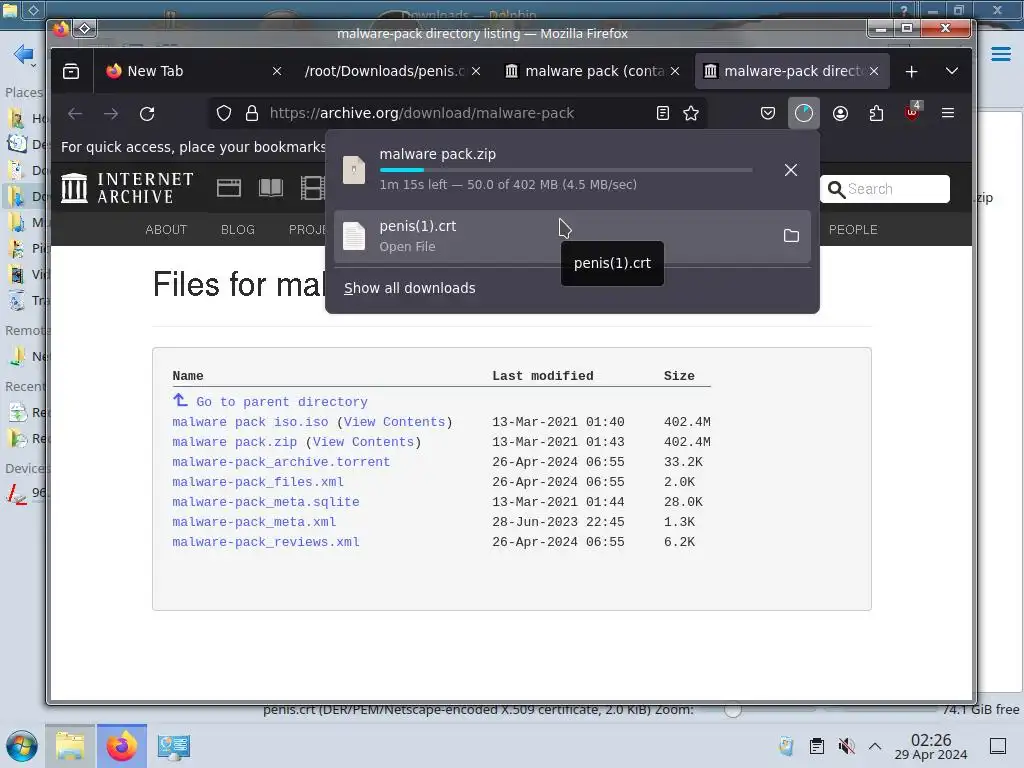Reload the current page
This screenshot has width=1024, height=768.
tap(147, 114)
